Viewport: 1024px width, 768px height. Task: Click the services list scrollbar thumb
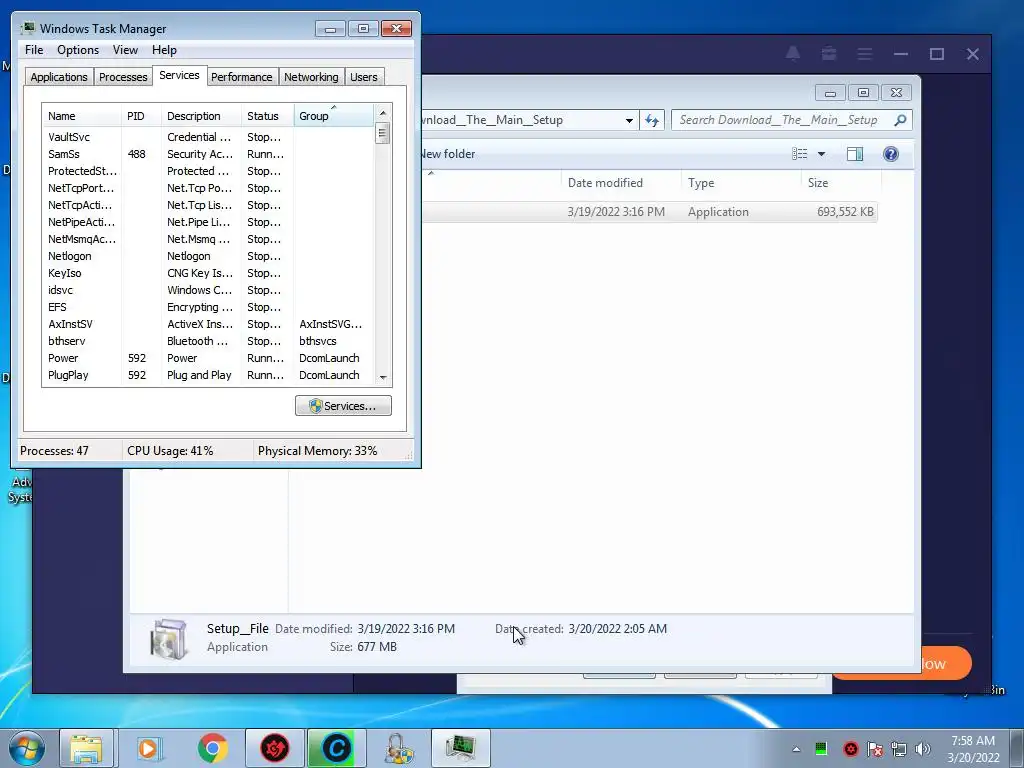(383, 134)
